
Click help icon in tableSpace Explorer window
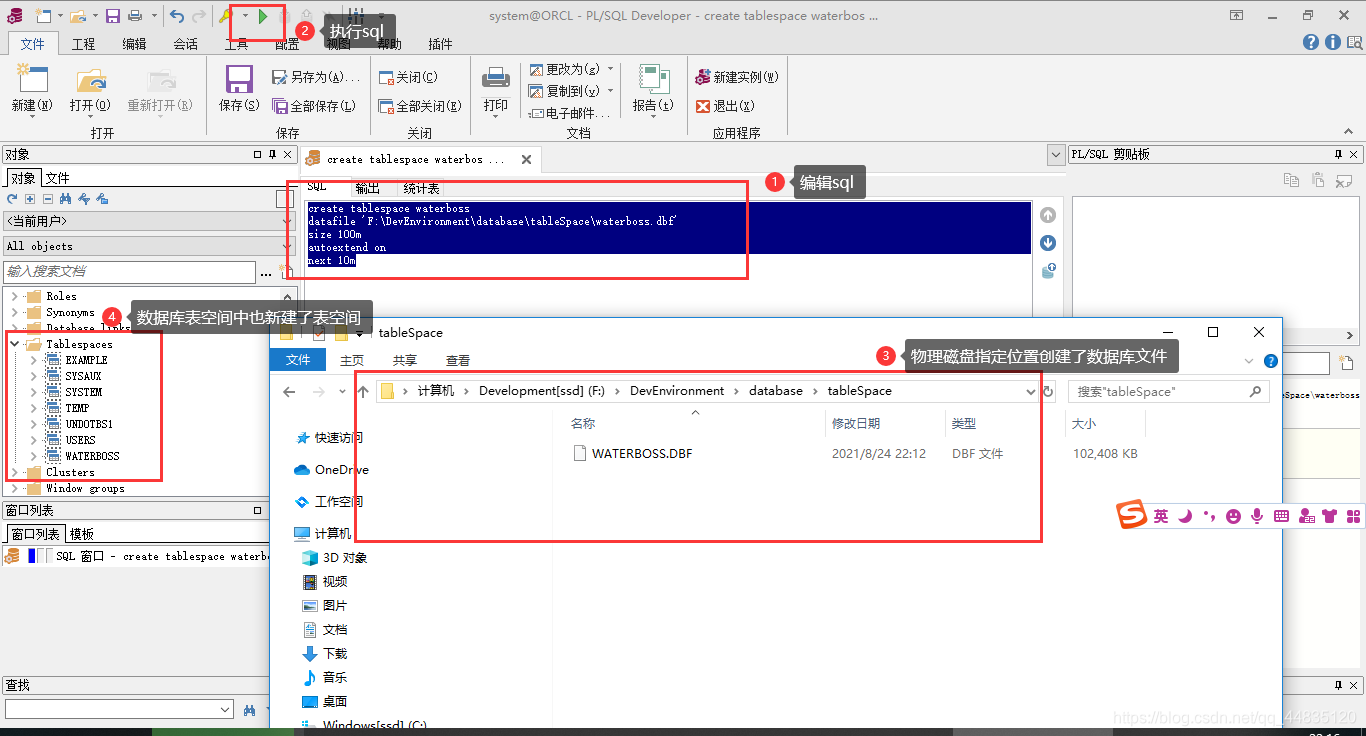(x=1271, y=361)
